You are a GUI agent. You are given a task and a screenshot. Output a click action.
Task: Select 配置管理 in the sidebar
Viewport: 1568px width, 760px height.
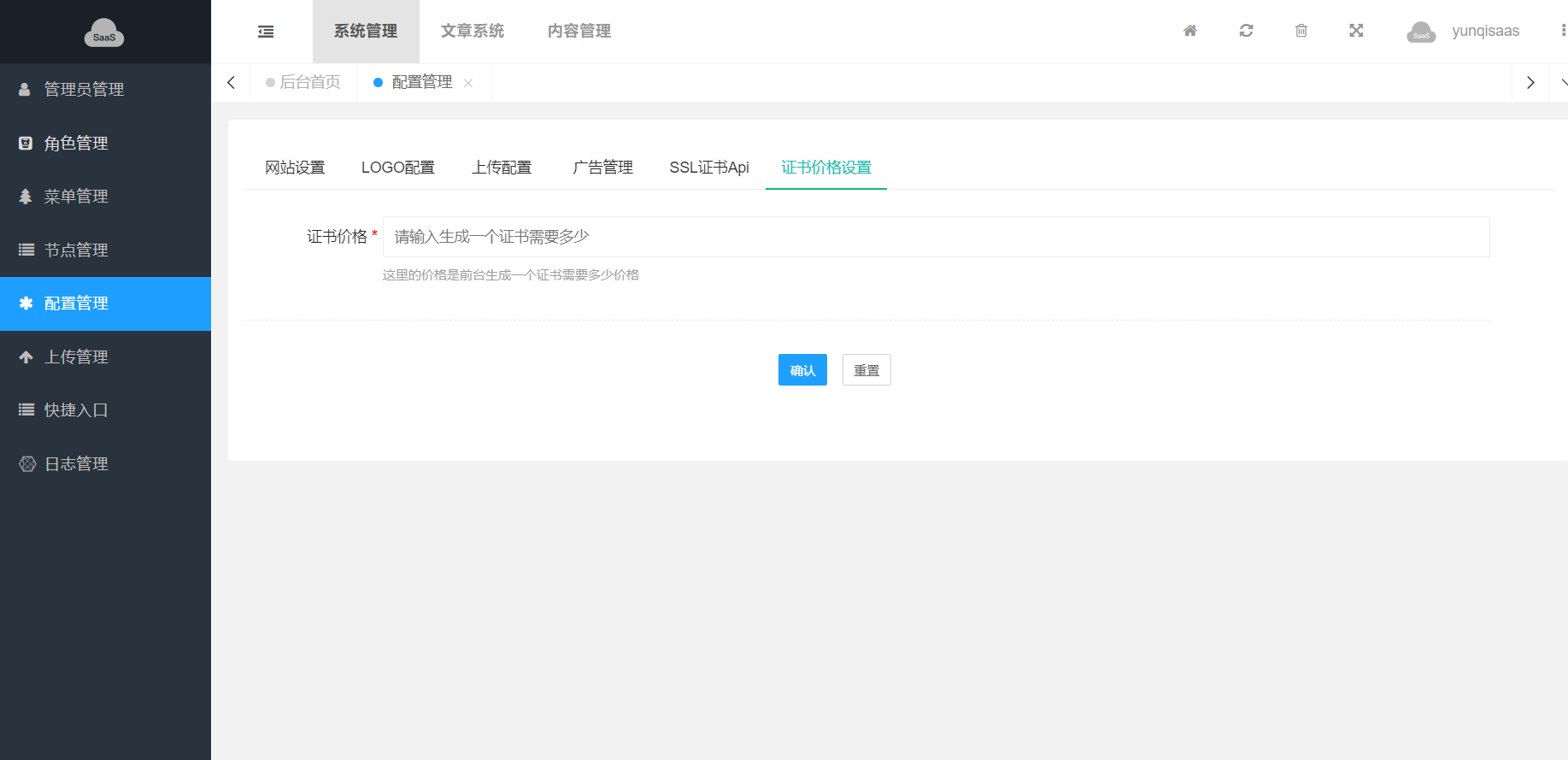[105, 303]
